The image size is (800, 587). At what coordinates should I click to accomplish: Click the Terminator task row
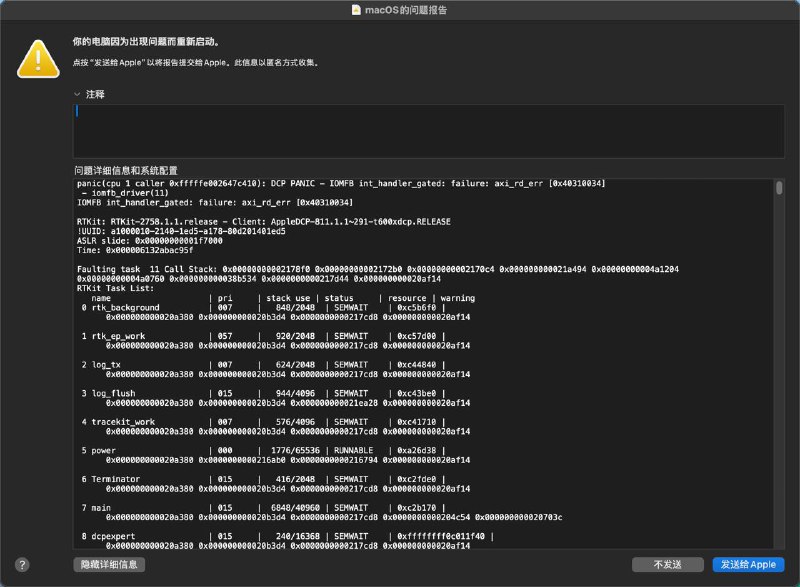tap(263, 479)
